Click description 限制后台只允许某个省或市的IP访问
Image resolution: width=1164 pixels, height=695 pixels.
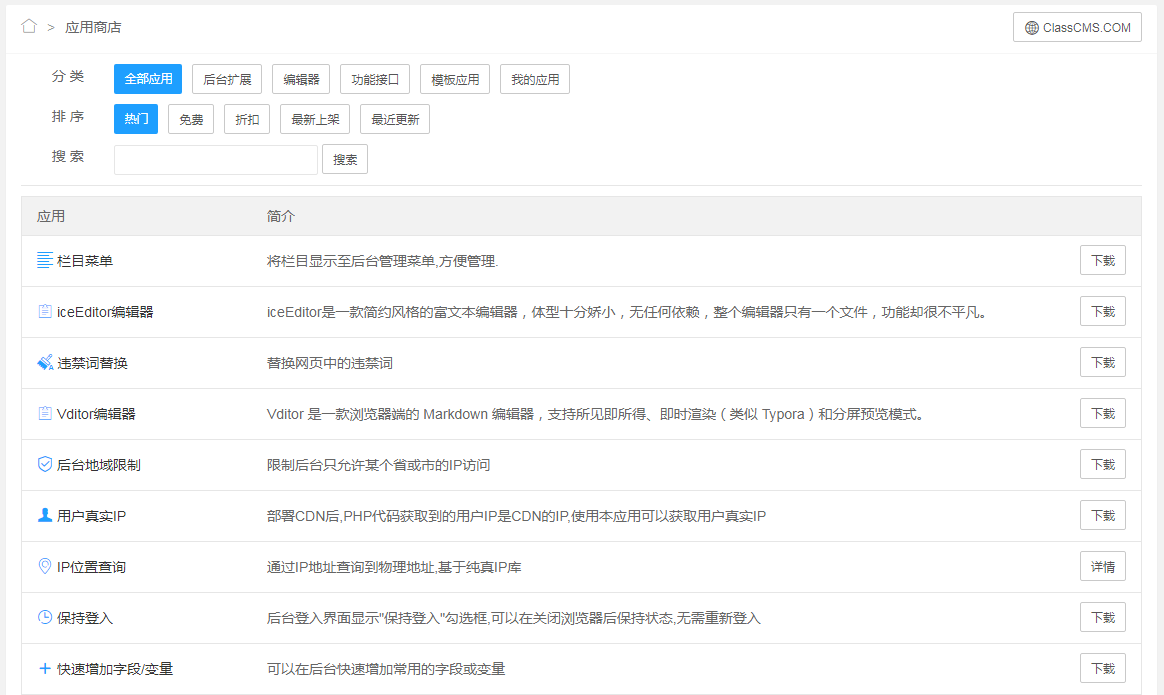point(379,465)
